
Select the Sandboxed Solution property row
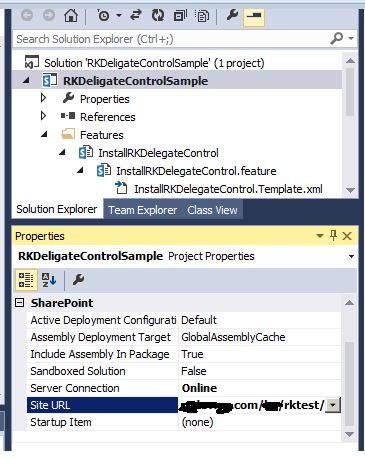[x=184, y=371]
